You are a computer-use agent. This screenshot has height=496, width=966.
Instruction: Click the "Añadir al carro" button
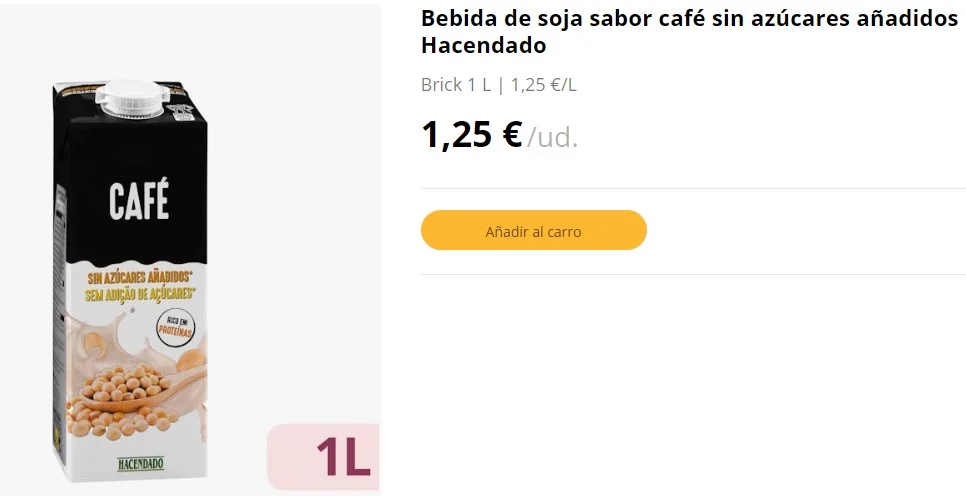[533, 231]
